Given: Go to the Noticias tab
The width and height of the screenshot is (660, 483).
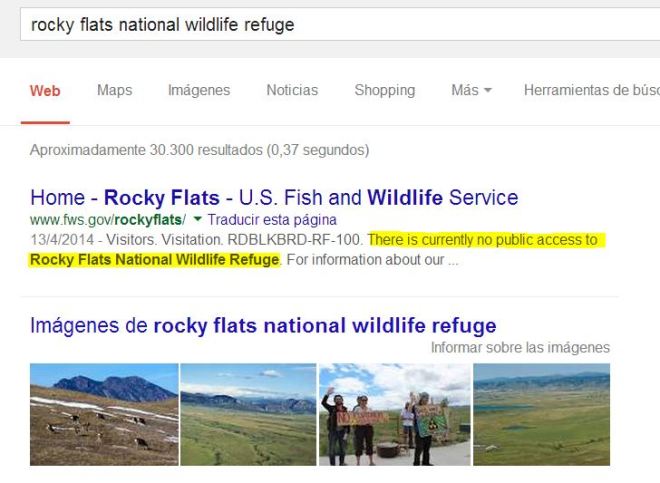Looking at the screenshot, I should click(x=292, y=91).
